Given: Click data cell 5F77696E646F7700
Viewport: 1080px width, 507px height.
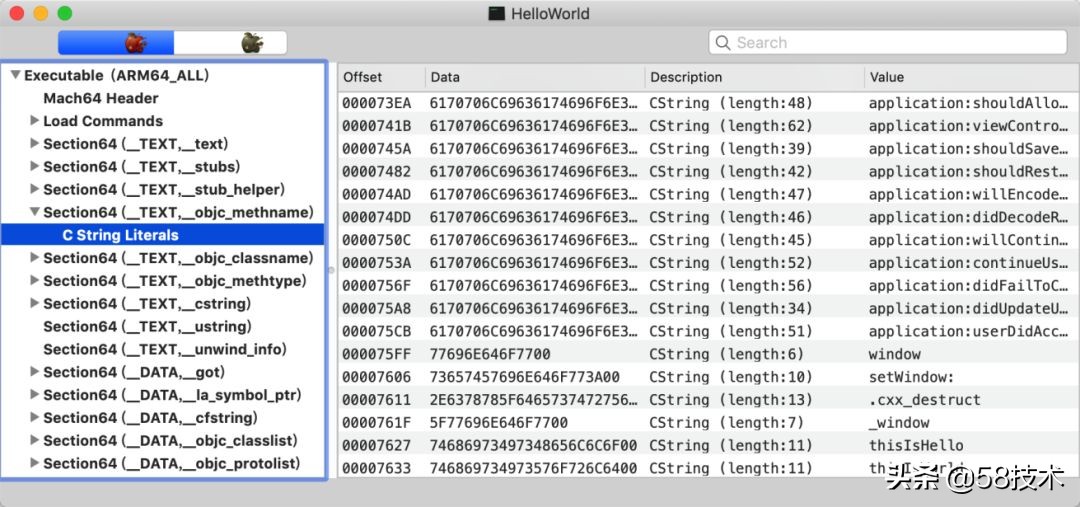Looking at the screenshot, I should click(x=499, y=422).
